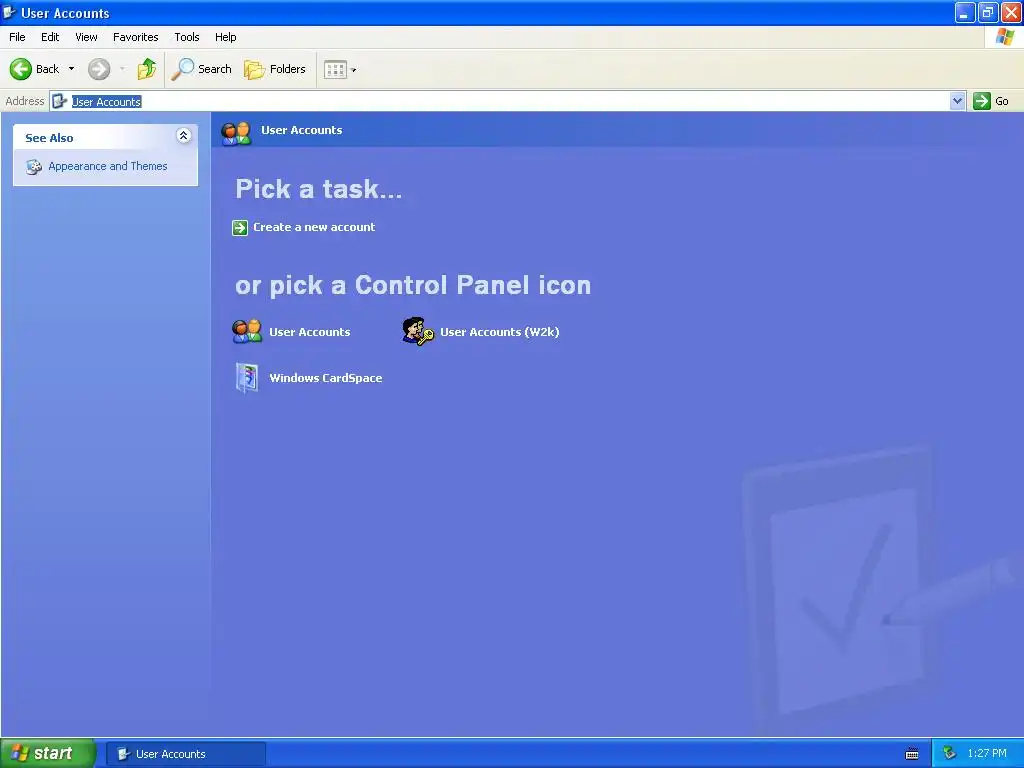Viewport: 1024px width, 768px height.
Task: Click the Views grid toolbar icon
Action: (x=335, y=70)
